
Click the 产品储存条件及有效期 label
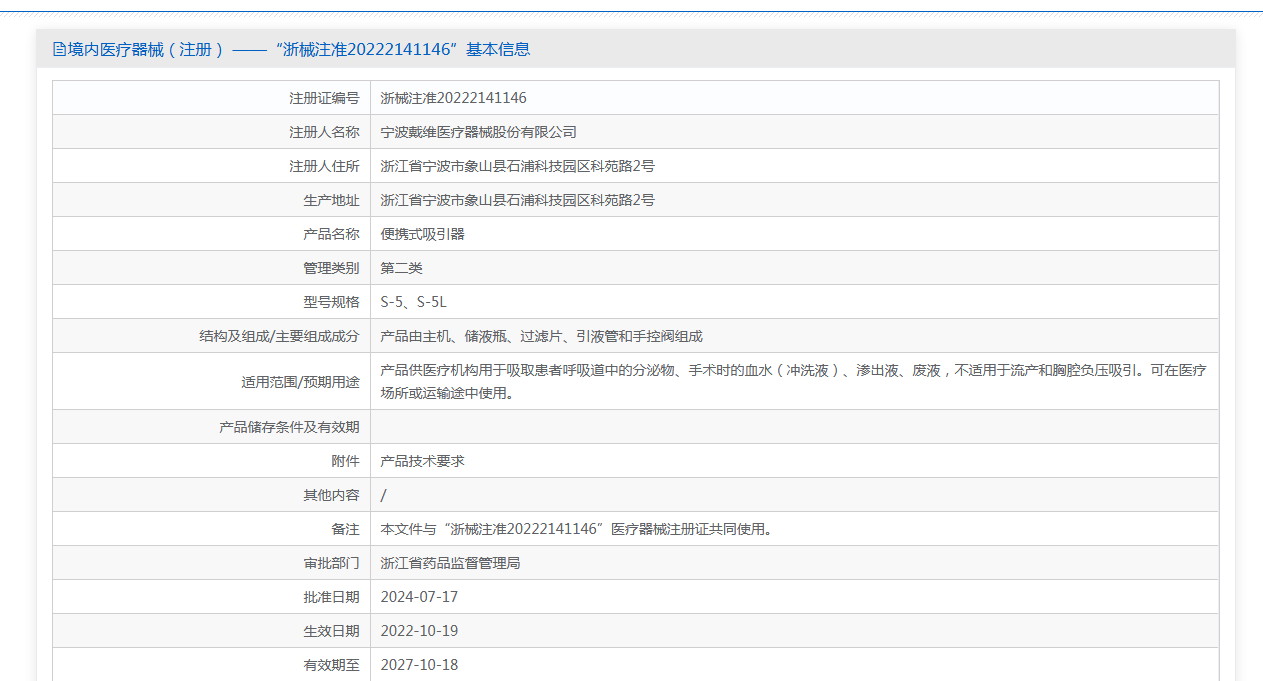(x=289, y=427)
